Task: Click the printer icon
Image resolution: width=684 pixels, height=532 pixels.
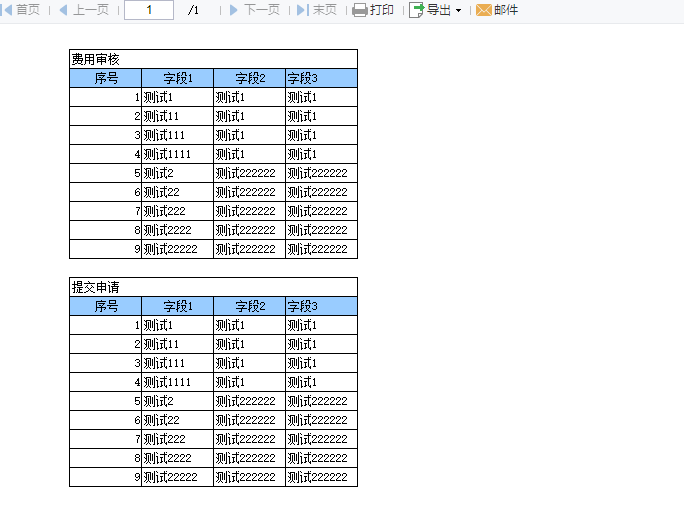Action: click(x=360, y=10)
